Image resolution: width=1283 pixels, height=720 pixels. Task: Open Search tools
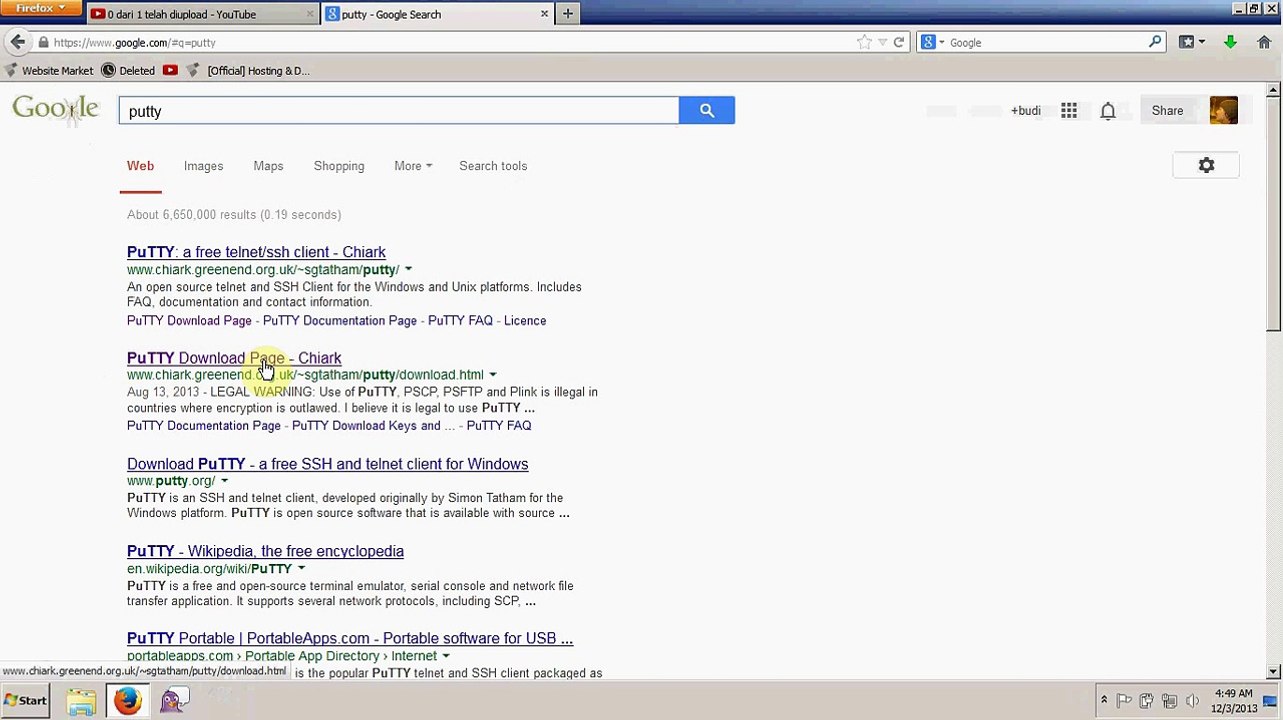(x=493, y=166)
